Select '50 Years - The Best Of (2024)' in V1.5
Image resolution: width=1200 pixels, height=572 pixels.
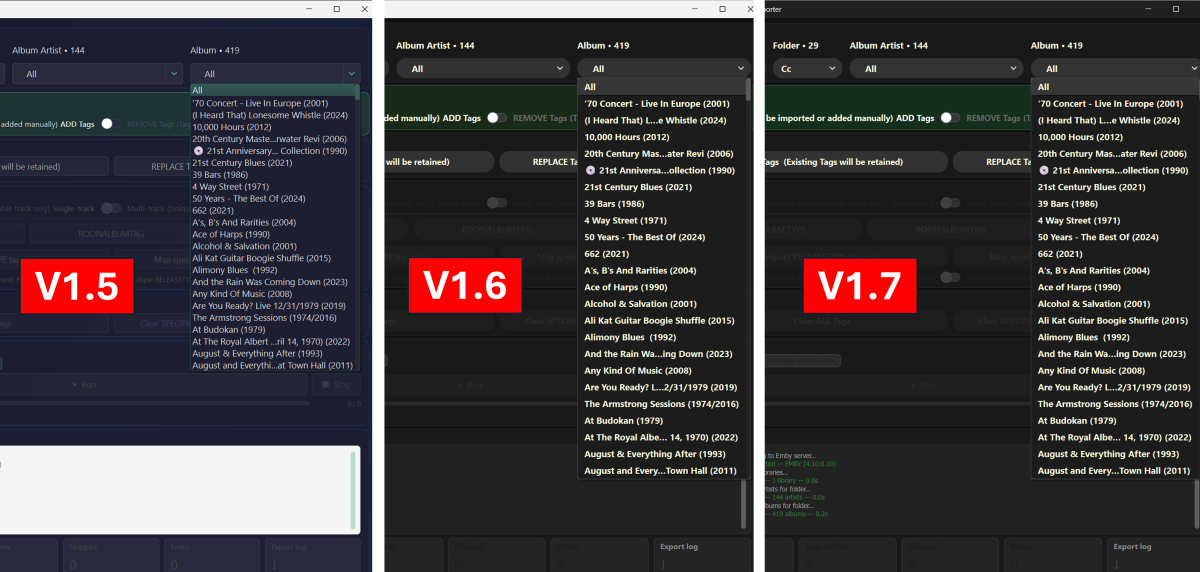click(273, 198)
